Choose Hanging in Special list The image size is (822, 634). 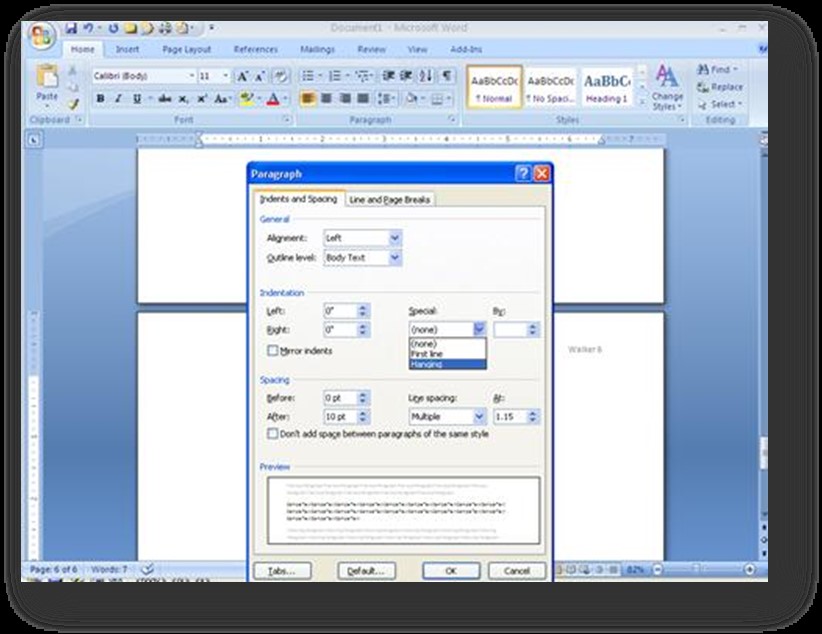[448, 364]
